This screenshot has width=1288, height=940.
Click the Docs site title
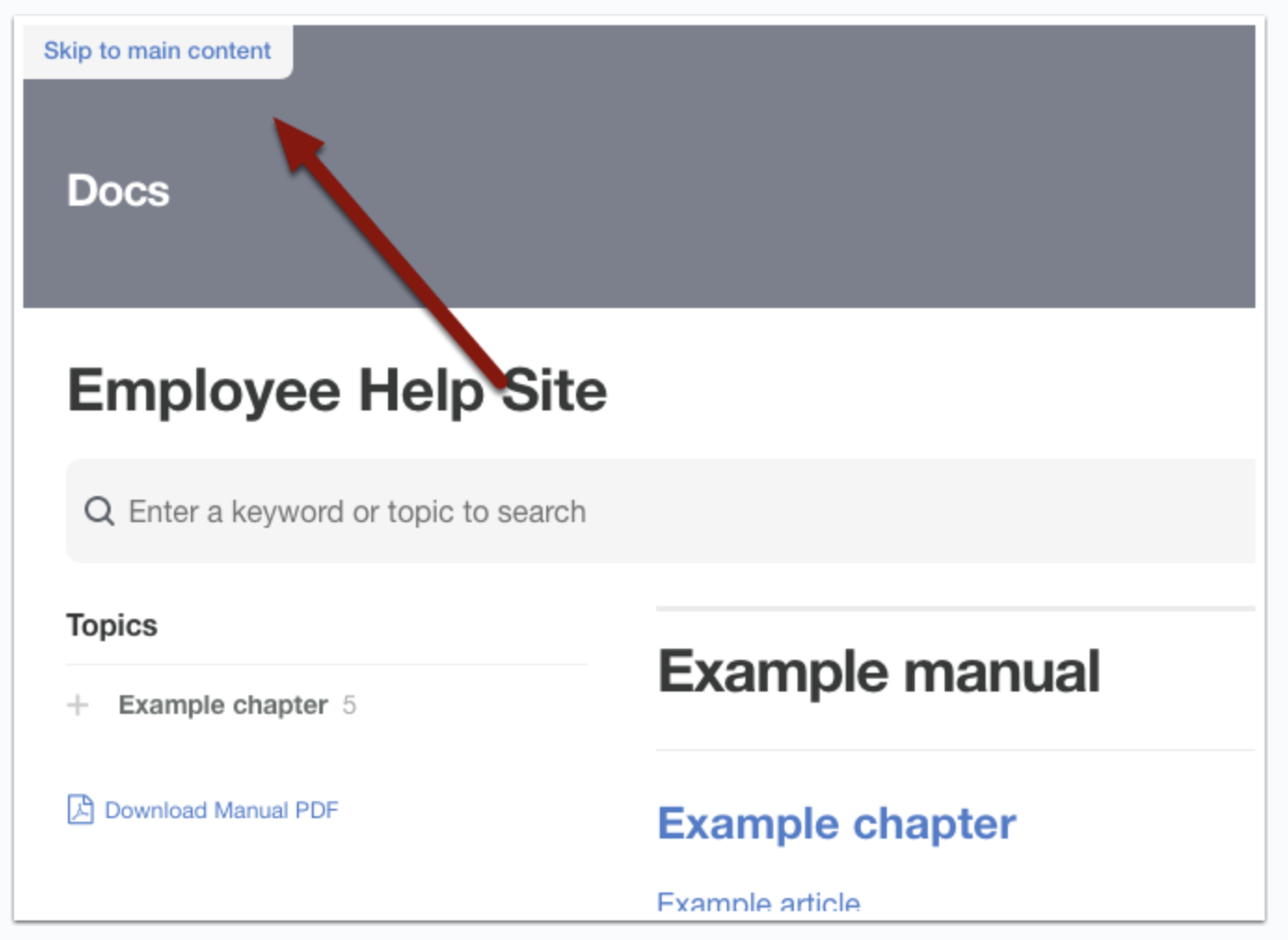(x=118, y=191)
